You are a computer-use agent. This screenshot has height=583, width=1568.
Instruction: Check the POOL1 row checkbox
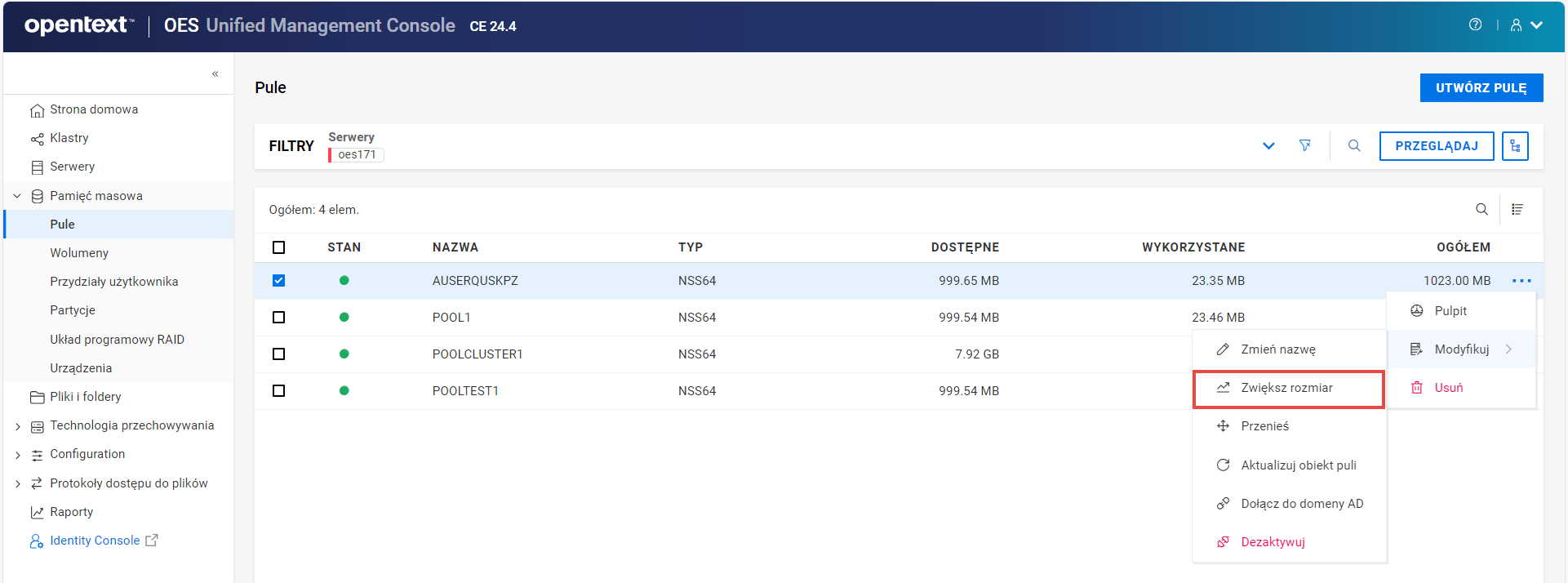(279, 318)
